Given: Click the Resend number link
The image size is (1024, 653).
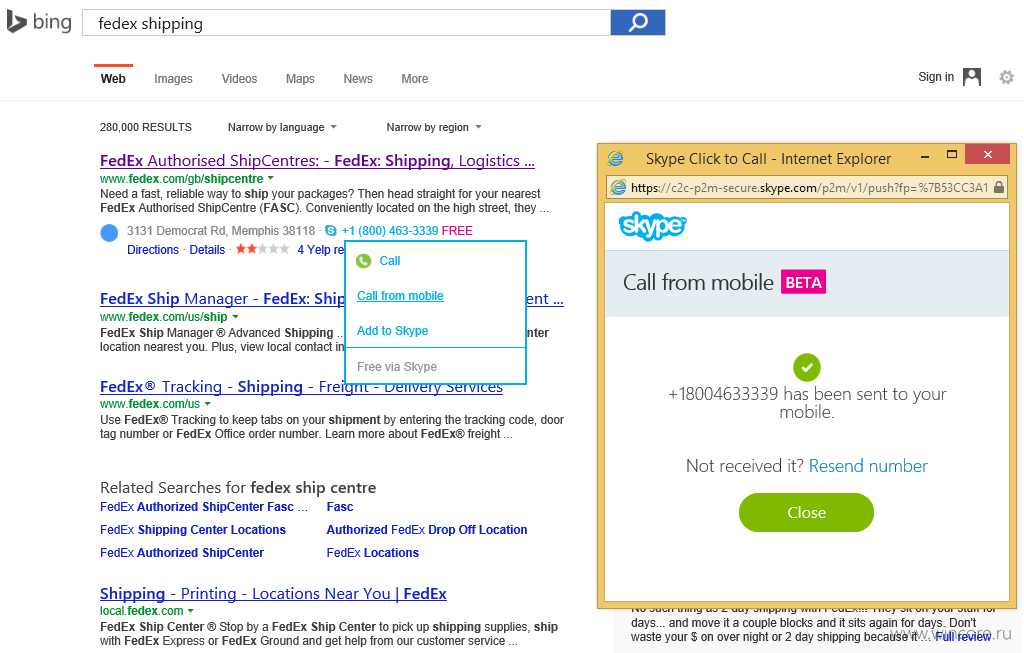Looking at the screenshot, I should 868,466.
